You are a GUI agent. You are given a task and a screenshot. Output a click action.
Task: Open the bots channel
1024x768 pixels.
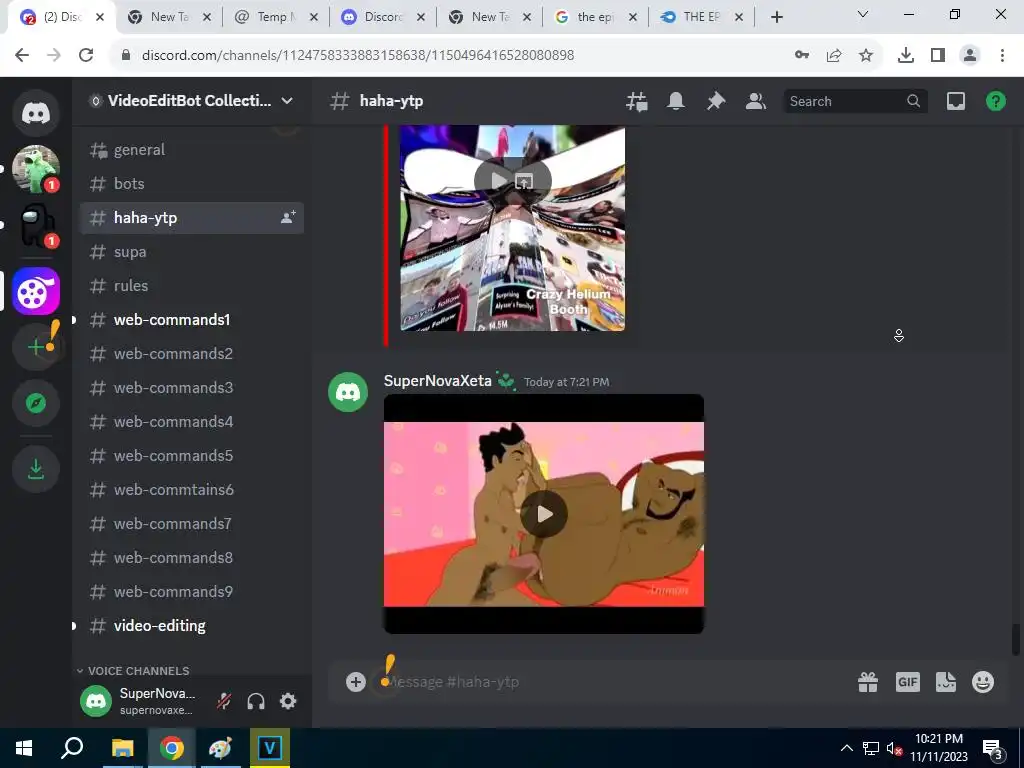(191, 184)
